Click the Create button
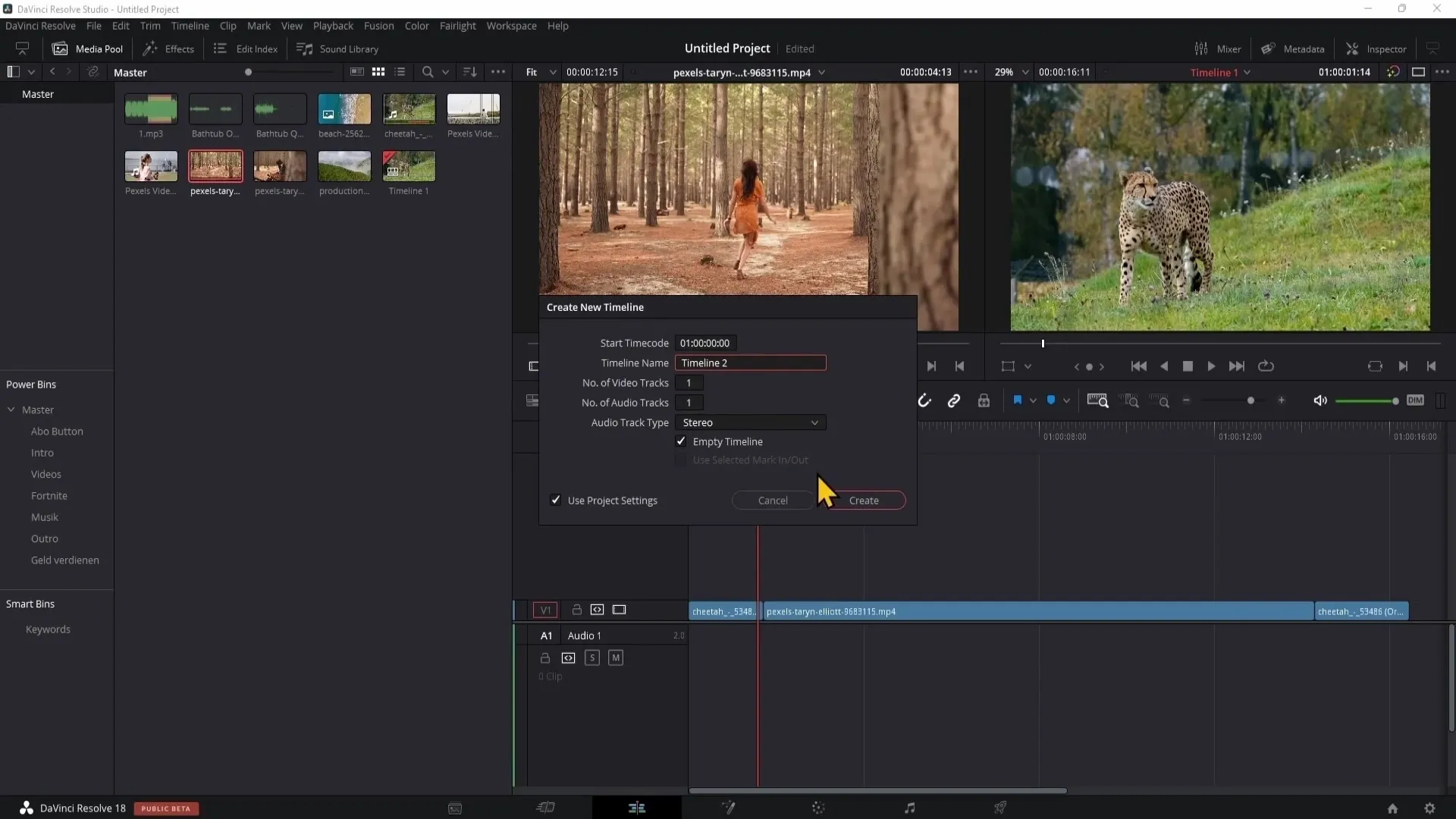This screenshot has height=819, width=1456. pyautogui.click(x=863, y=500)
